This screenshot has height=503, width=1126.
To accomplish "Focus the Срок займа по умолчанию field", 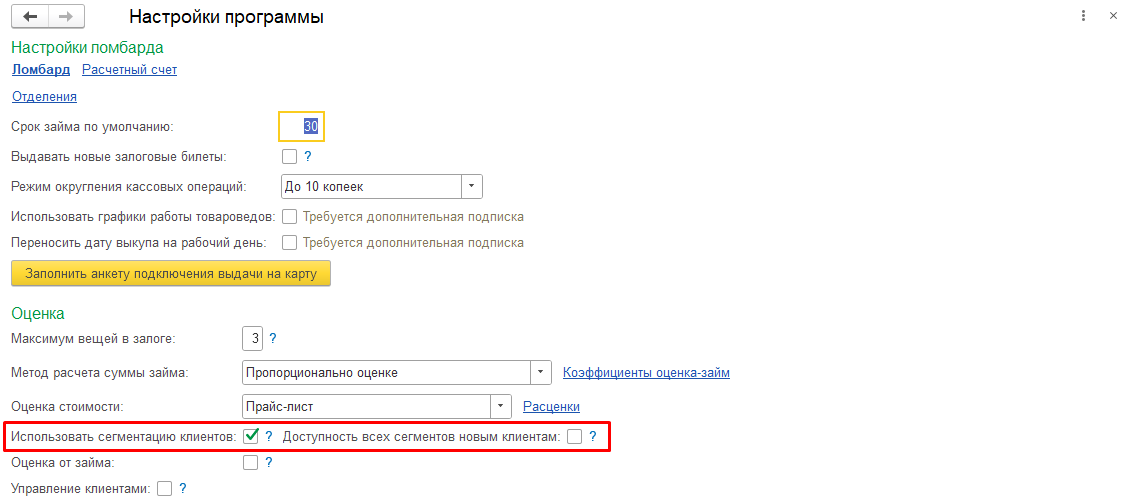I will [302, 126].
